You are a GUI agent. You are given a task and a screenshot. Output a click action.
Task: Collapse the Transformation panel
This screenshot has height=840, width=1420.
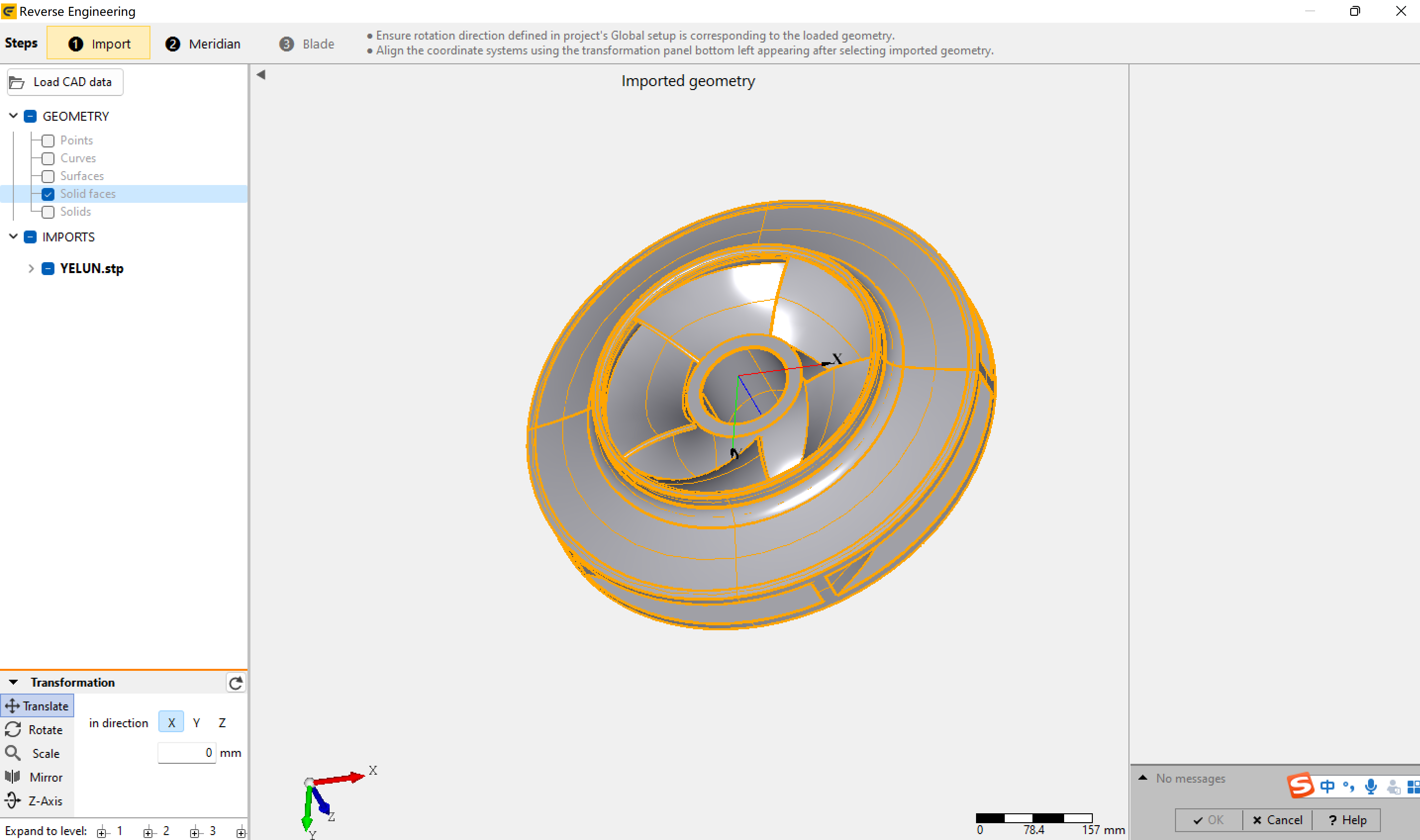click(13, 683)
